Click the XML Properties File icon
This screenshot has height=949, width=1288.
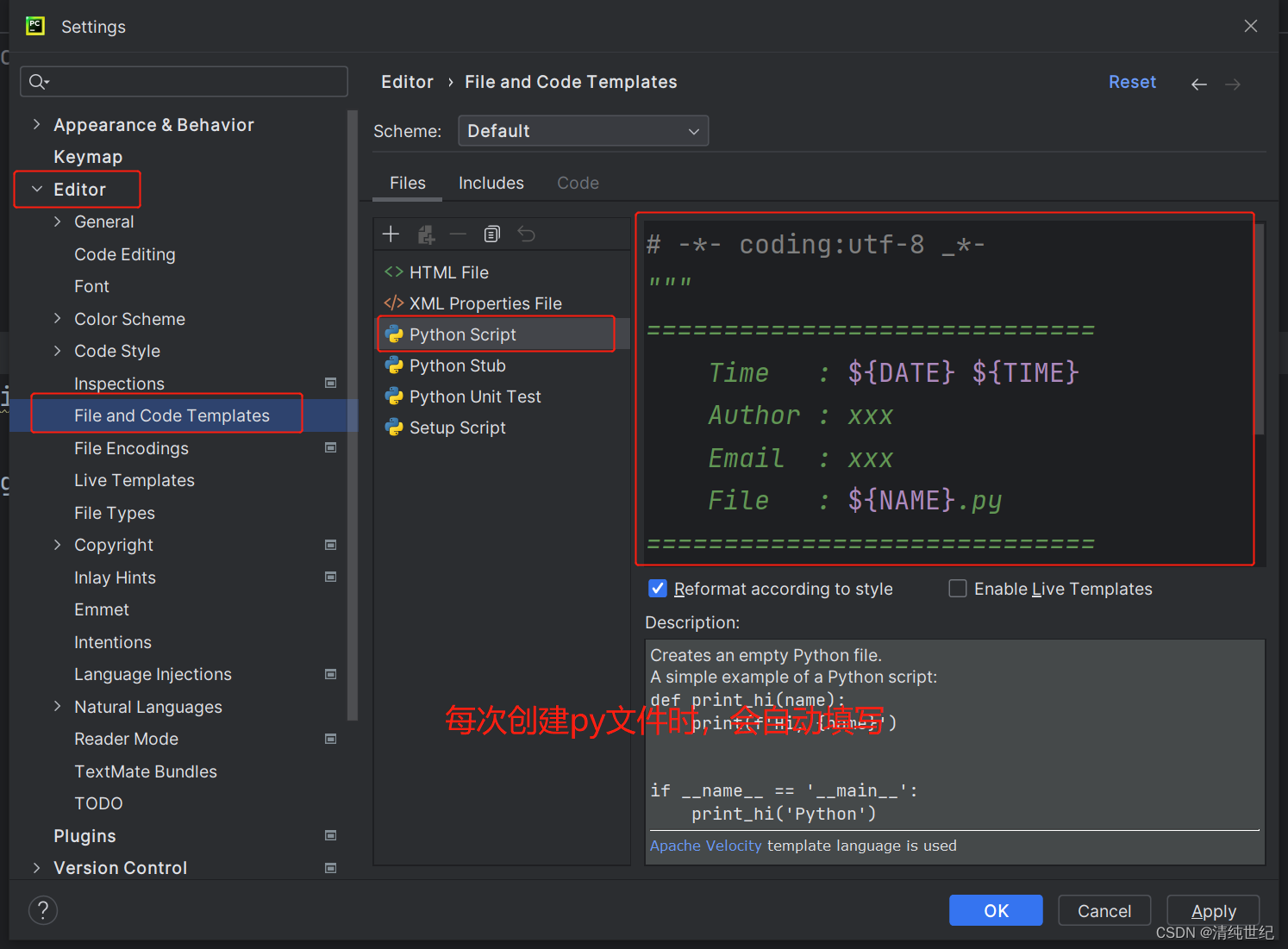tap(394, 303)
